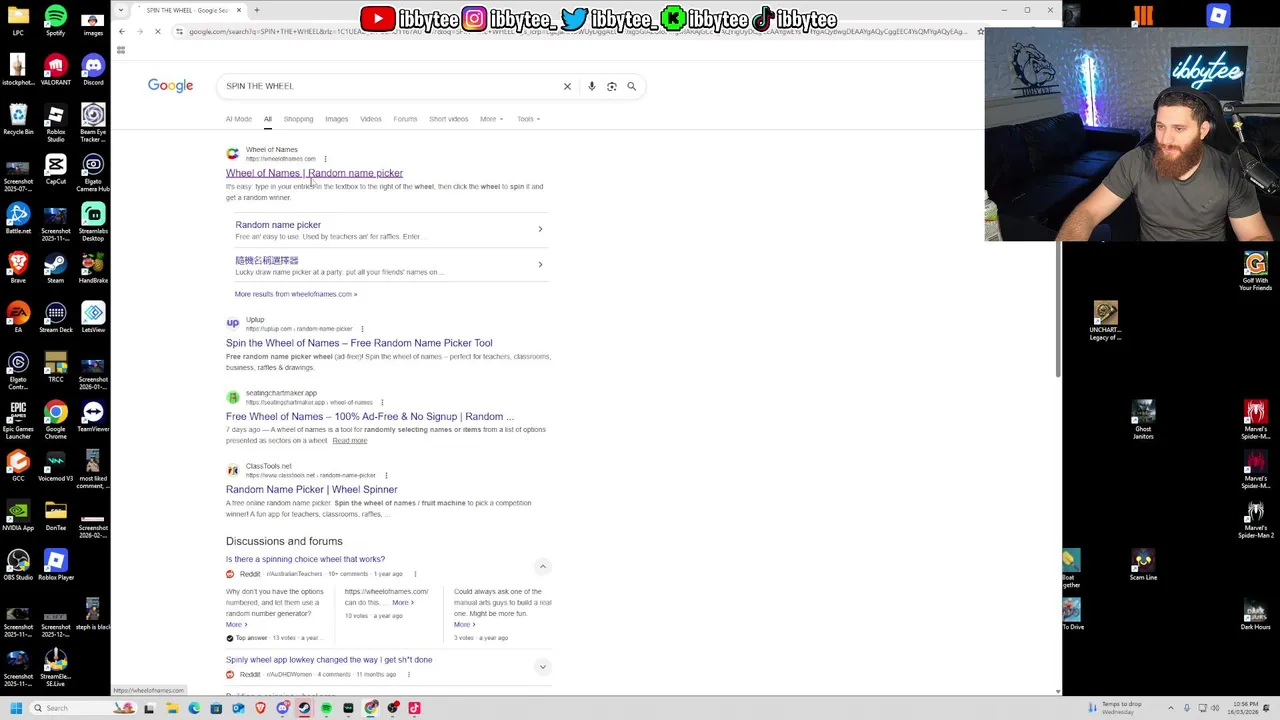The width and height of the screenshot is (1280, 720).
Task: Open options menu for ClassTools.net result
Action: pos(386,476)
